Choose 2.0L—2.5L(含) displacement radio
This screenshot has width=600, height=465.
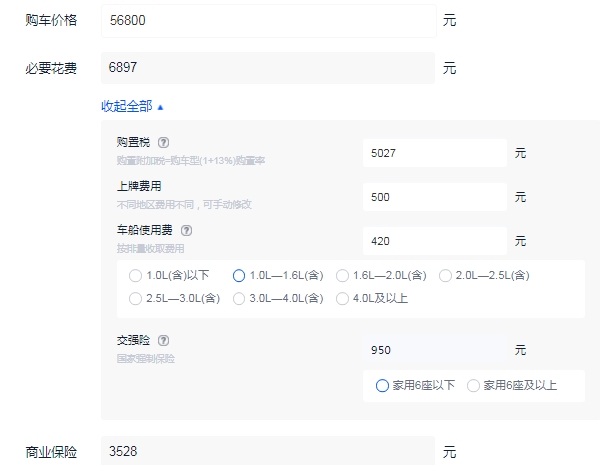[446, 275]
